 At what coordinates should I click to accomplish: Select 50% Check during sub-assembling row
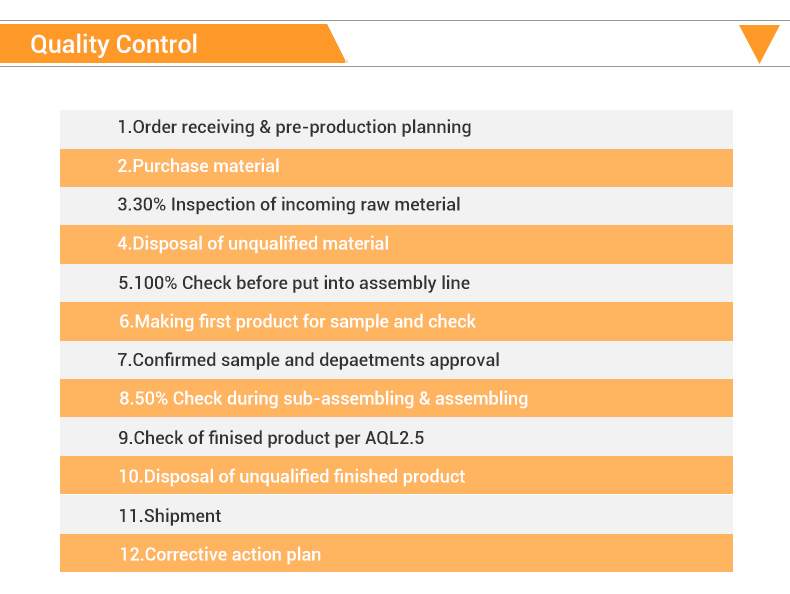pyautogui.click(x=396, y=399)
